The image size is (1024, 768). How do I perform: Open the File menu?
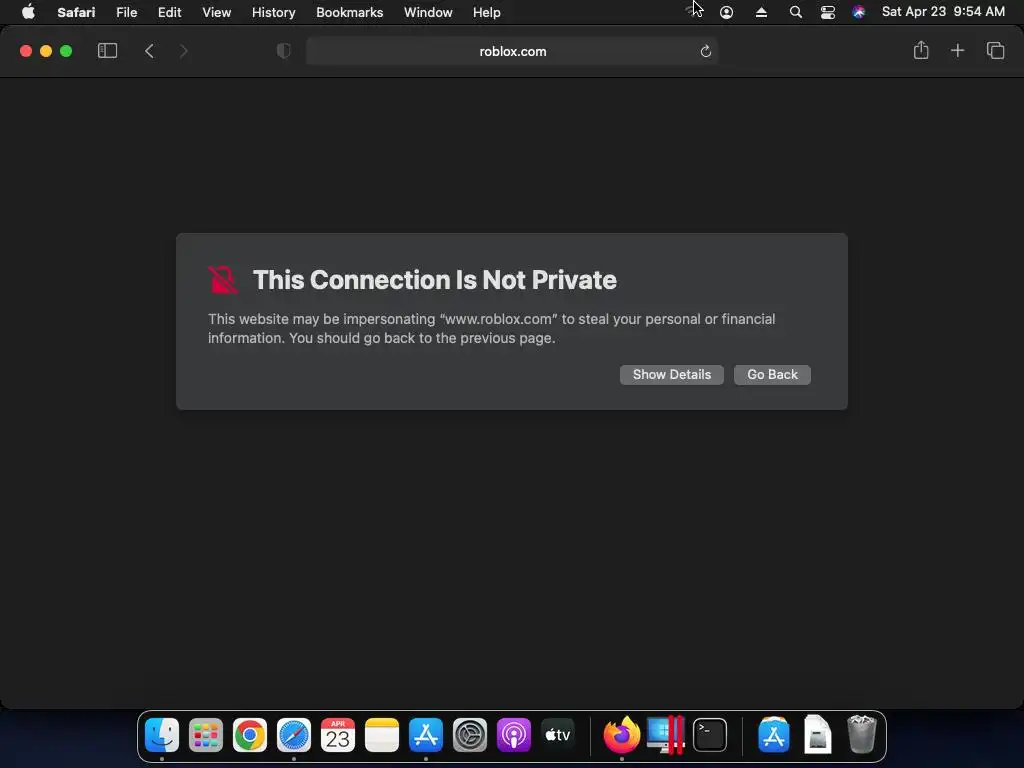click(x=127, y=12)
